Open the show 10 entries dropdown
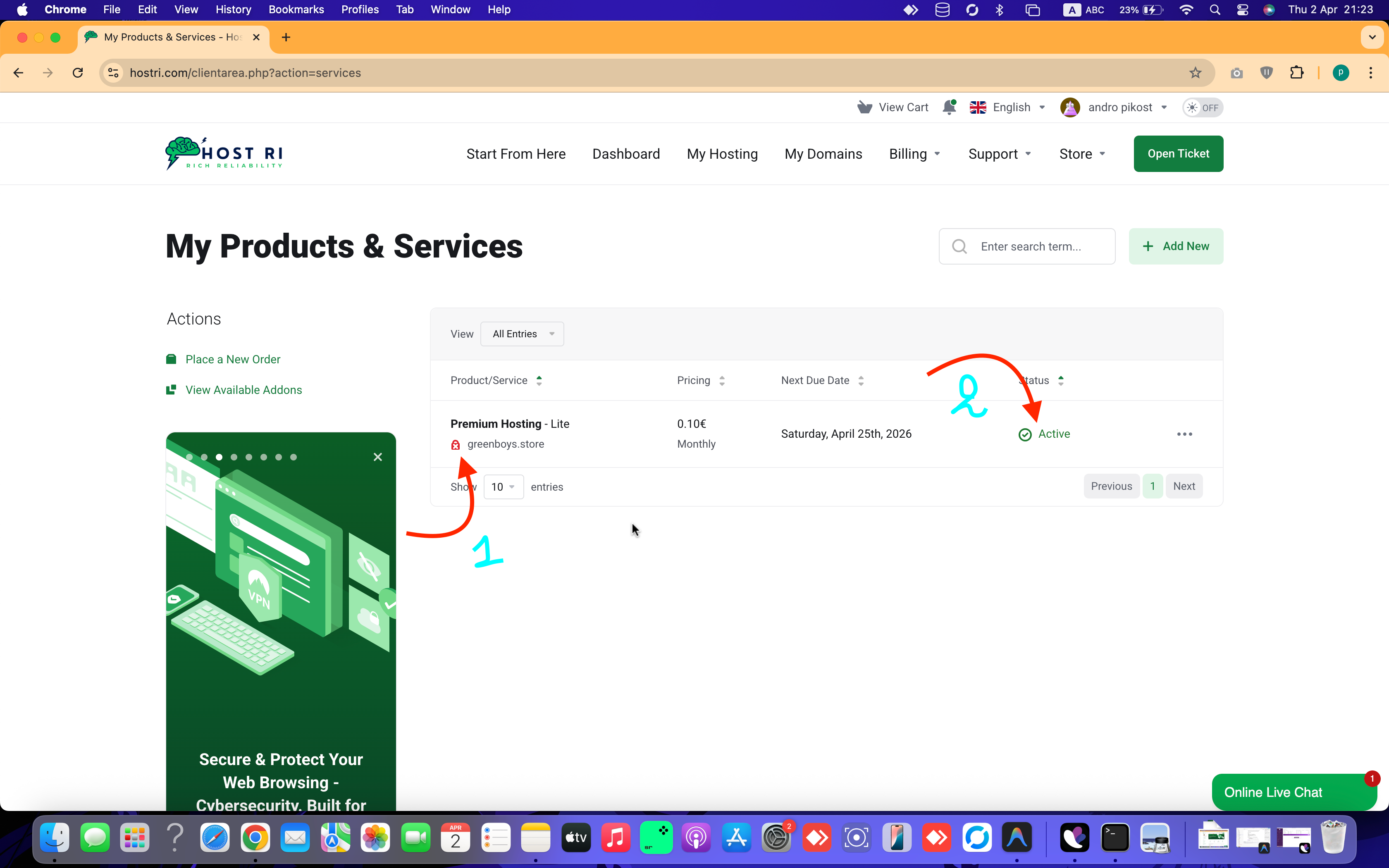The image size is (1389, 868). 504,487
